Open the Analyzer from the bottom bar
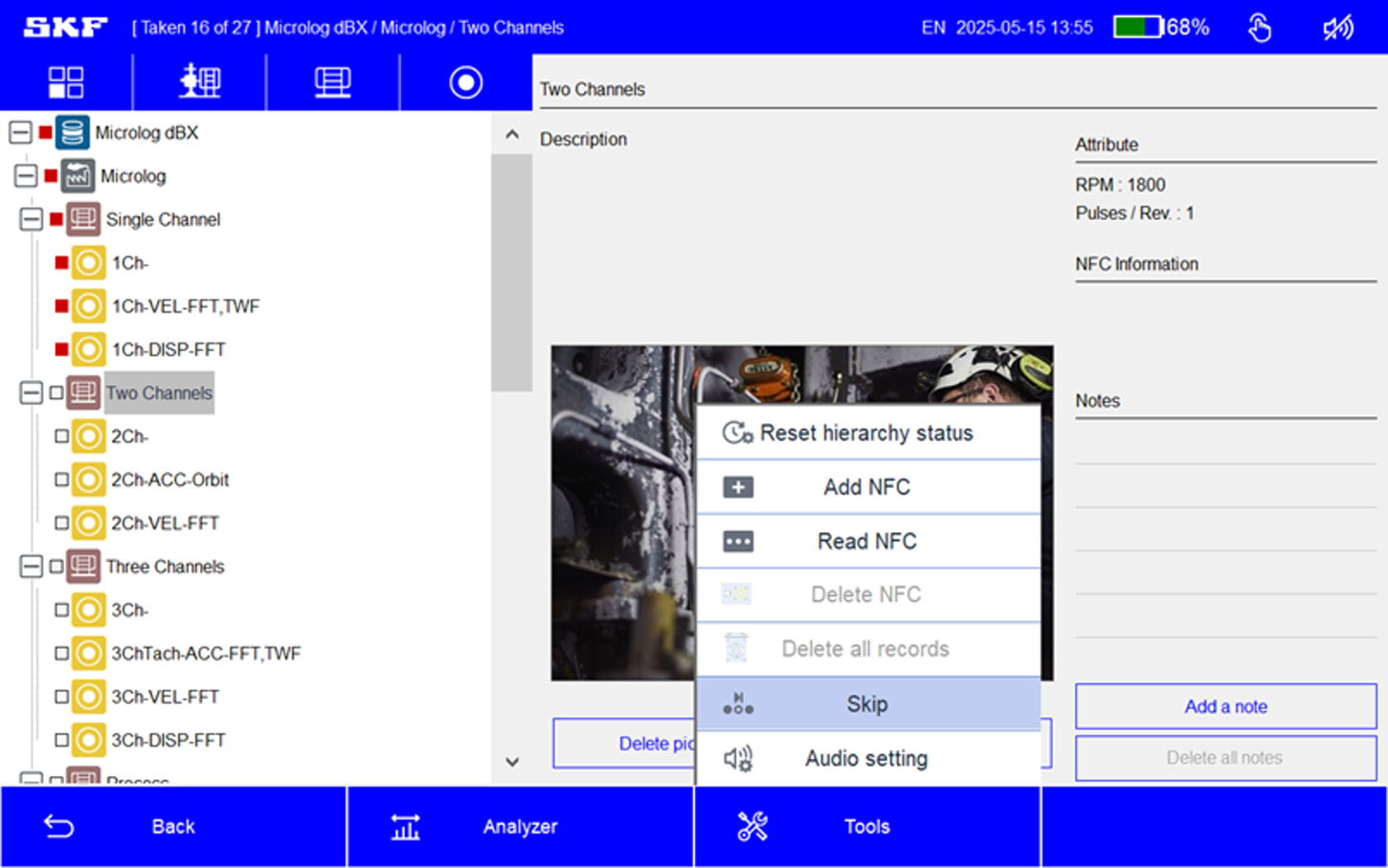The width and height of the screenshot is (1388, 868). (520, 827)
